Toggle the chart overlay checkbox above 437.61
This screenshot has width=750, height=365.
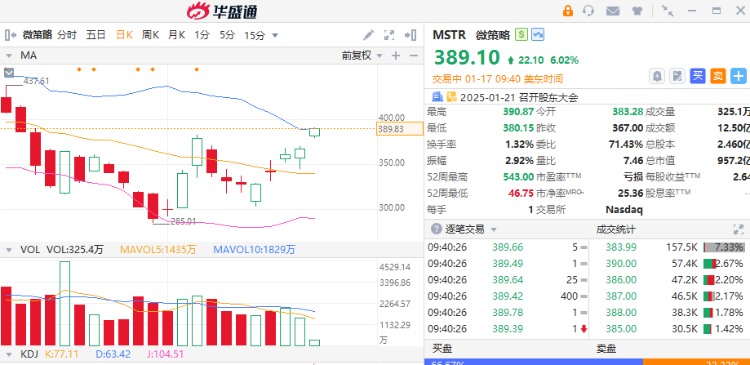[9, 73]
